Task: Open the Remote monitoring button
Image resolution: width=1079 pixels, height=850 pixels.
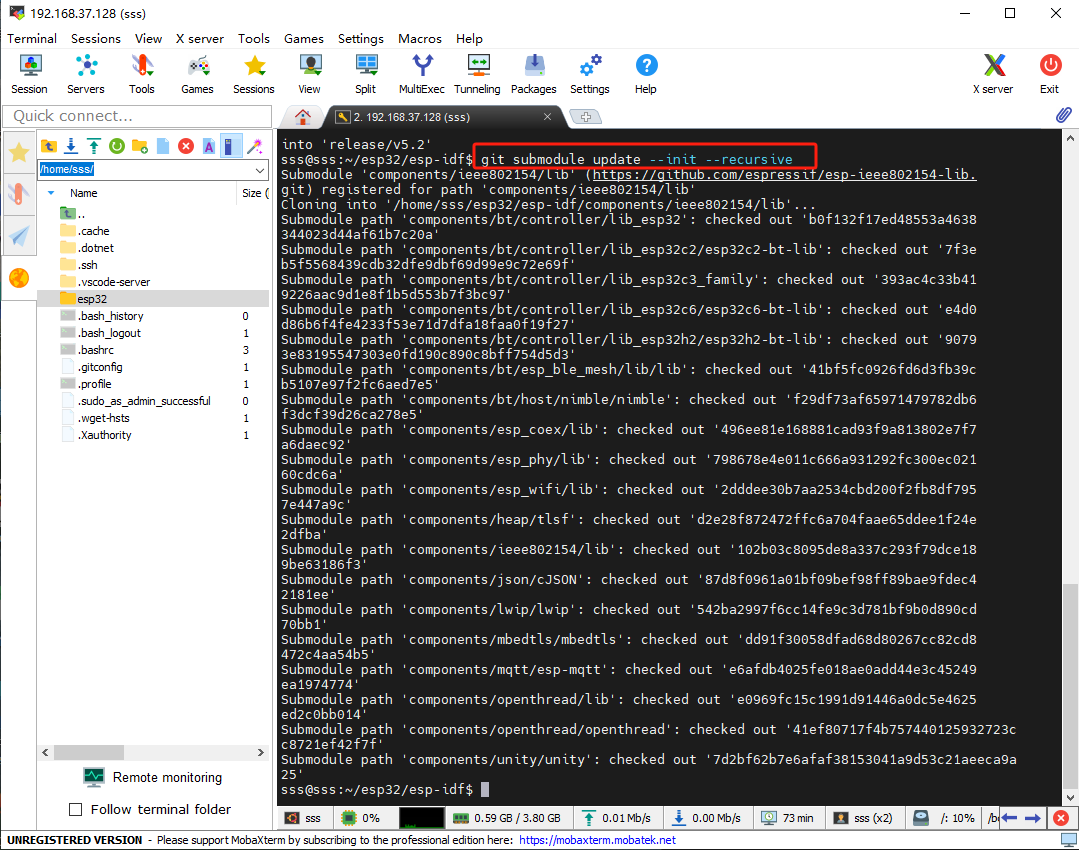Action: [x=153, y=777]
